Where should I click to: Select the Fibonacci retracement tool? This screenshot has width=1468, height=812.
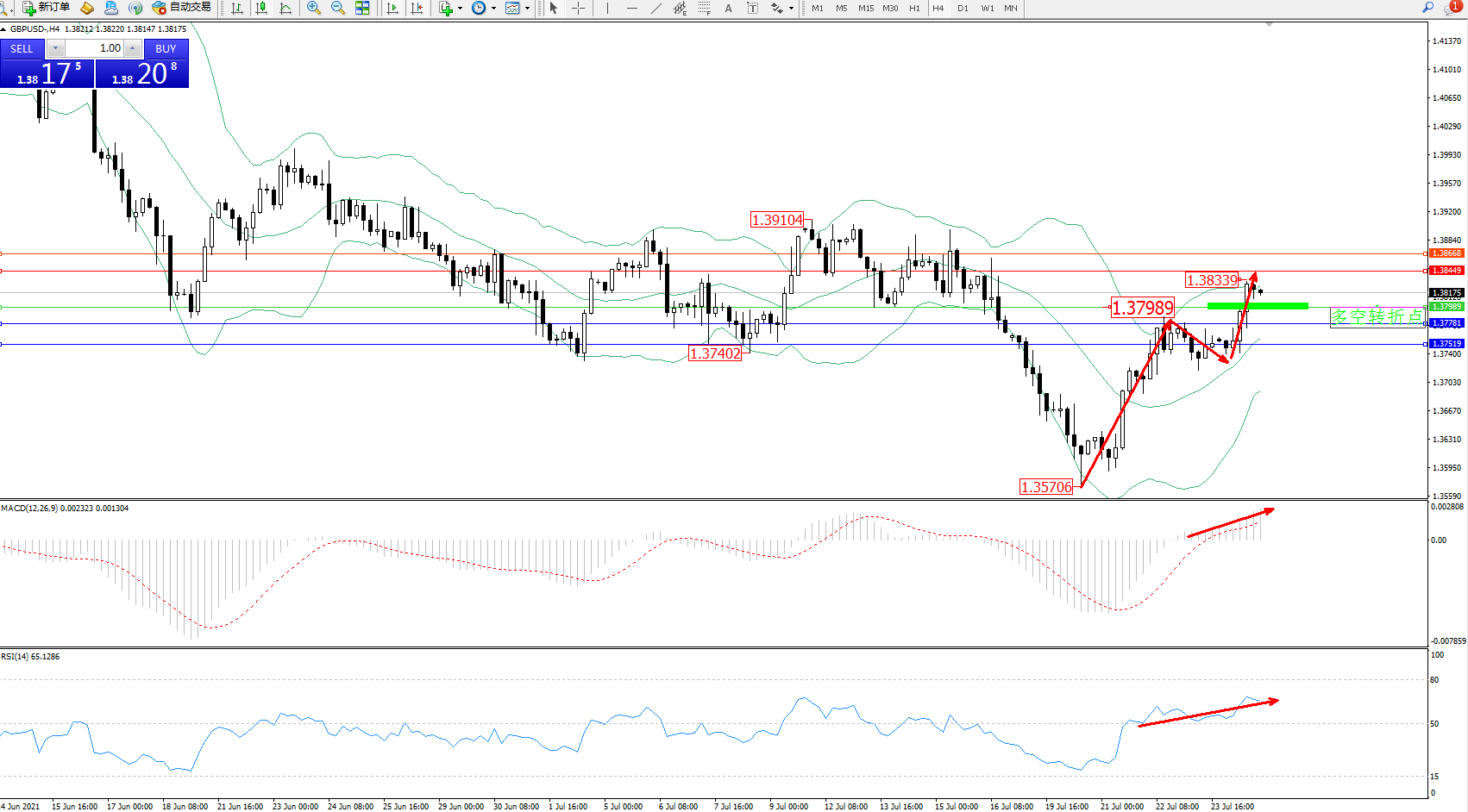click(x=705, y=8)
